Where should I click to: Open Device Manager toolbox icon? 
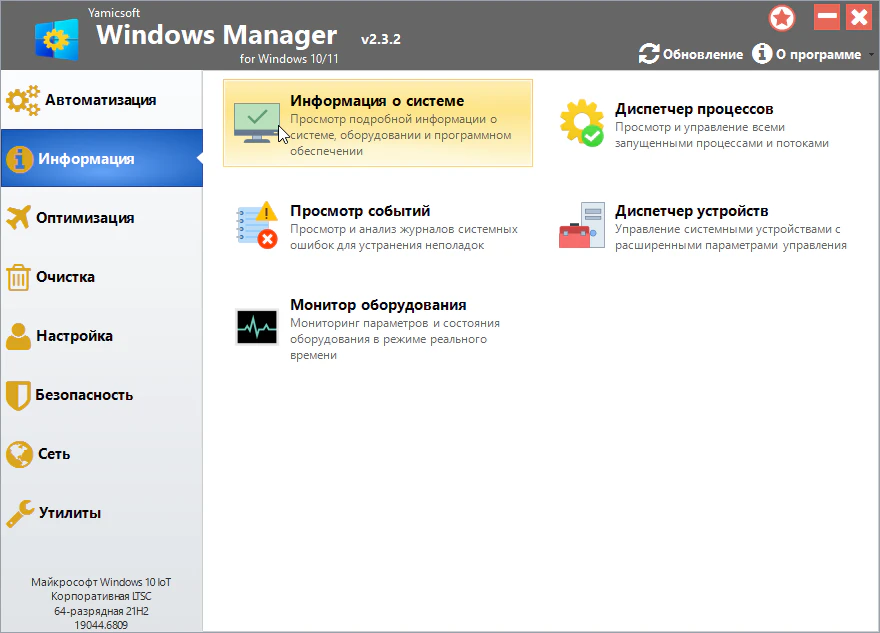tap(581, 226)
